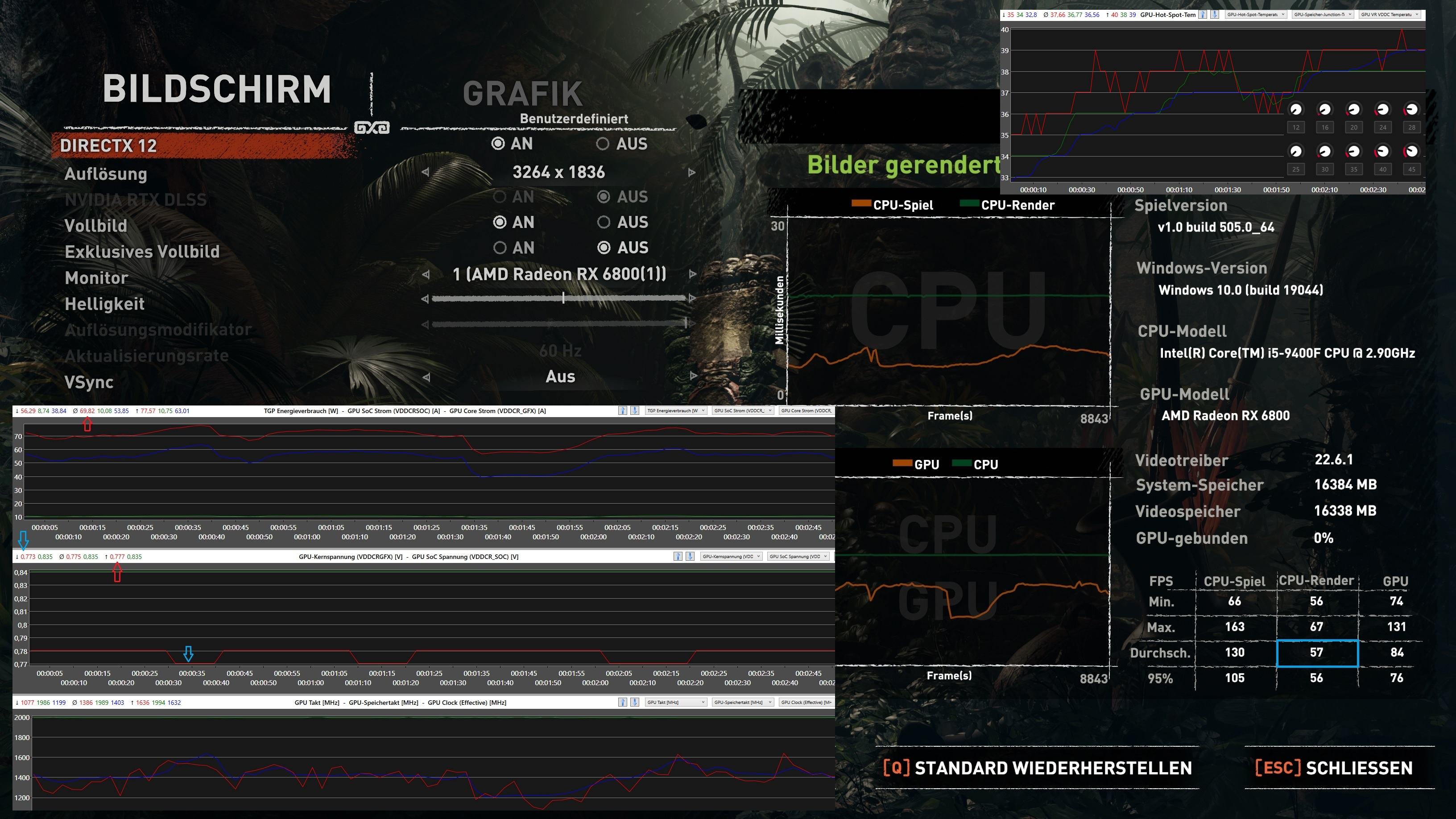Click left arrow to change Monitor
1456x819 pixels.
pyautogui.click(x=426, y=274)
